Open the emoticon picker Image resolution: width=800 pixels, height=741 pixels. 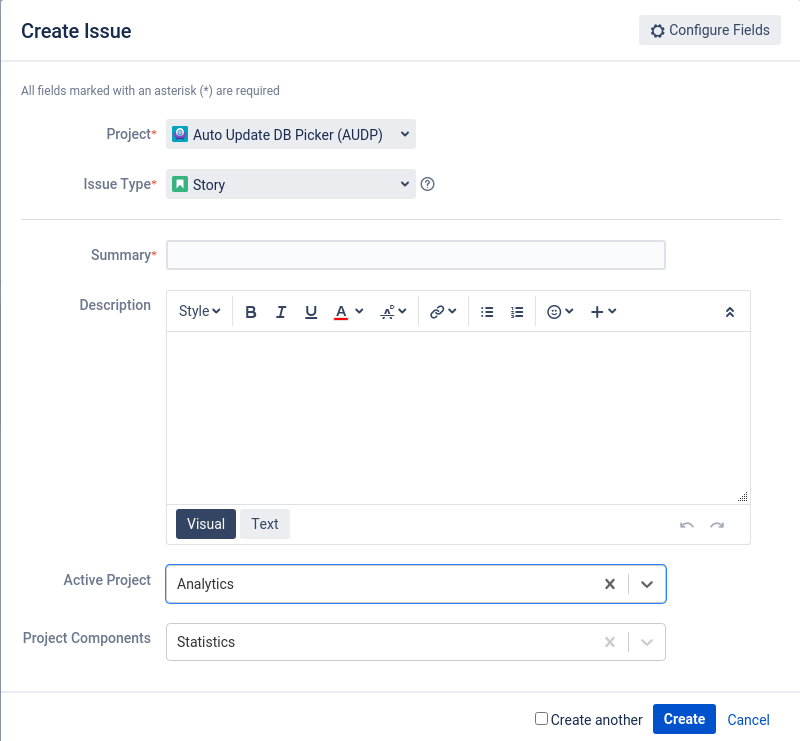560,312
